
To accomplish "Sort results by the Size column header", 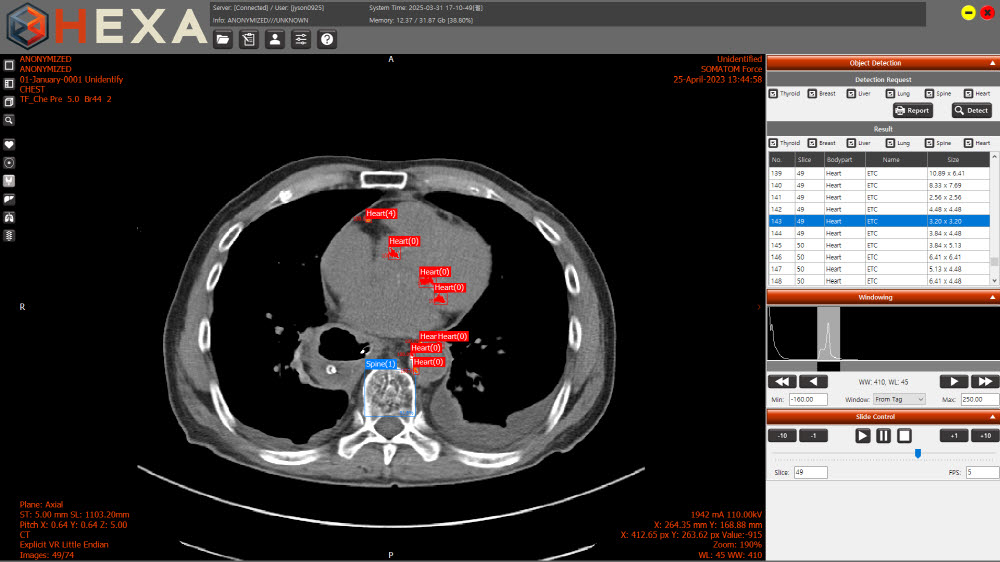I will click(x=952, y=159).
